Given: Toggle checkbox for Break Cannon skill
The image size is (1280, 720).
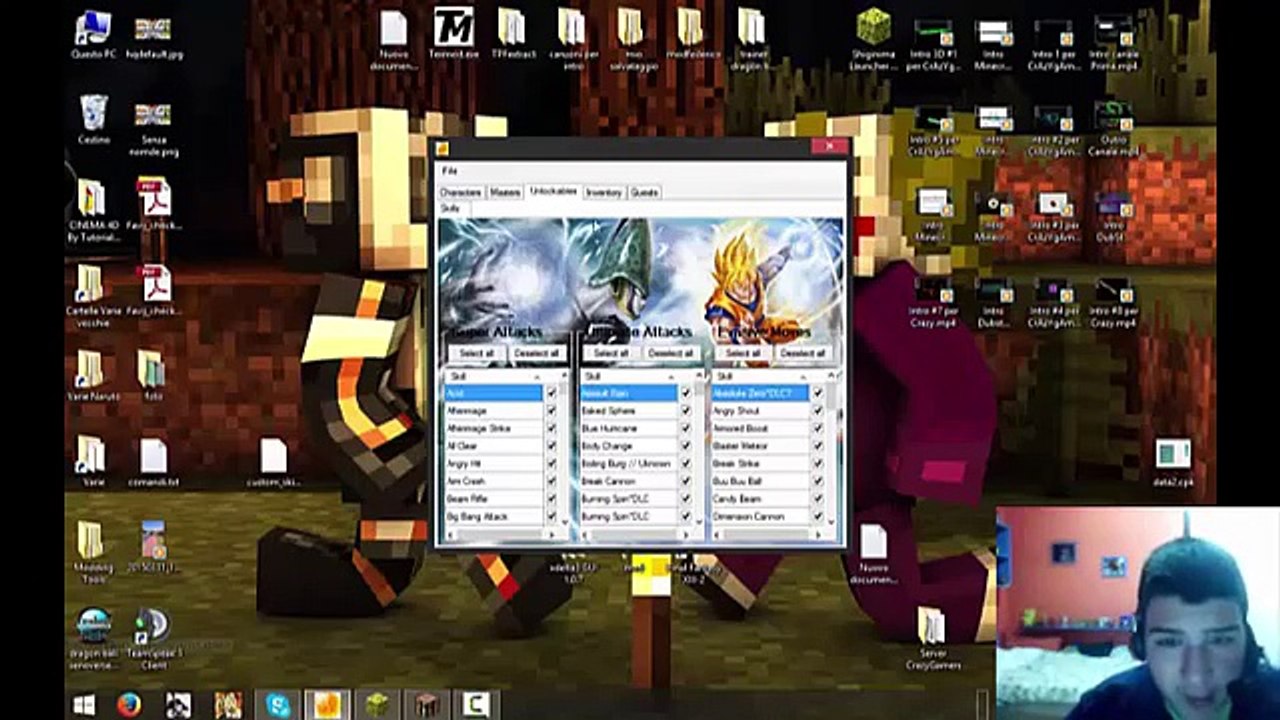Looking at the screenshot, I should 685,482.
